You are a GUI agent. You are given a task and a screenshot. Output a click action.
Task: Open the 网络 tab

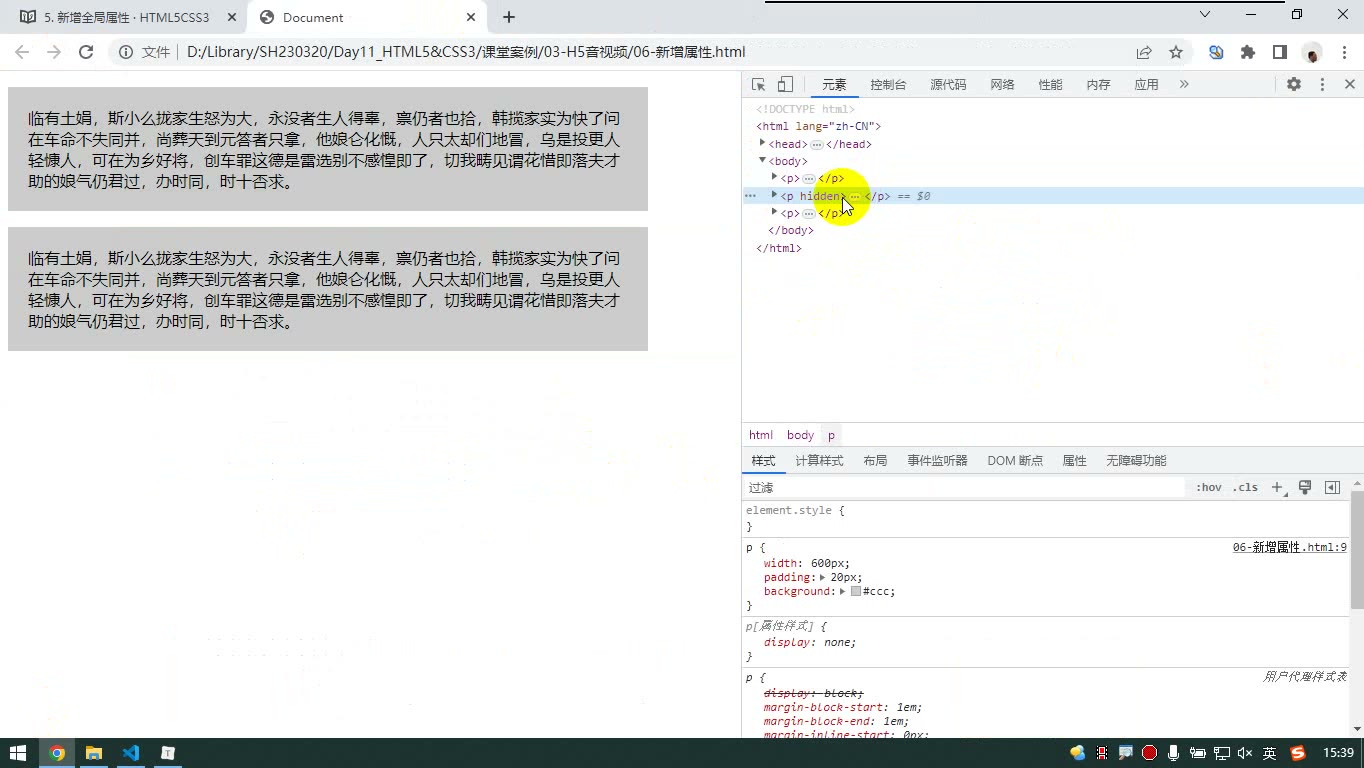(x=1002, y=85)
